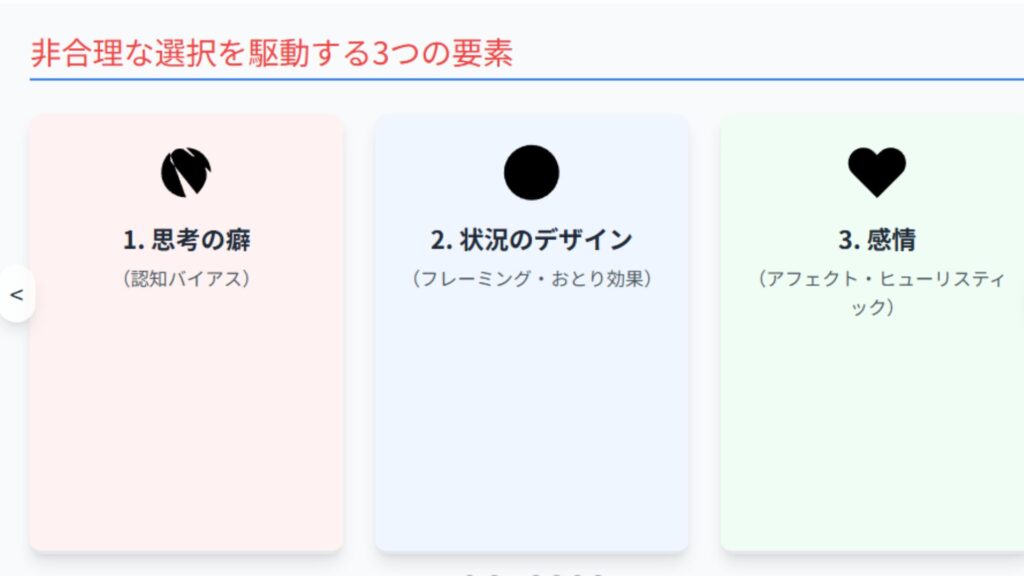Click the heart icon above 感情
This screenshot has width=1024, height=576.
click(877, 171)
